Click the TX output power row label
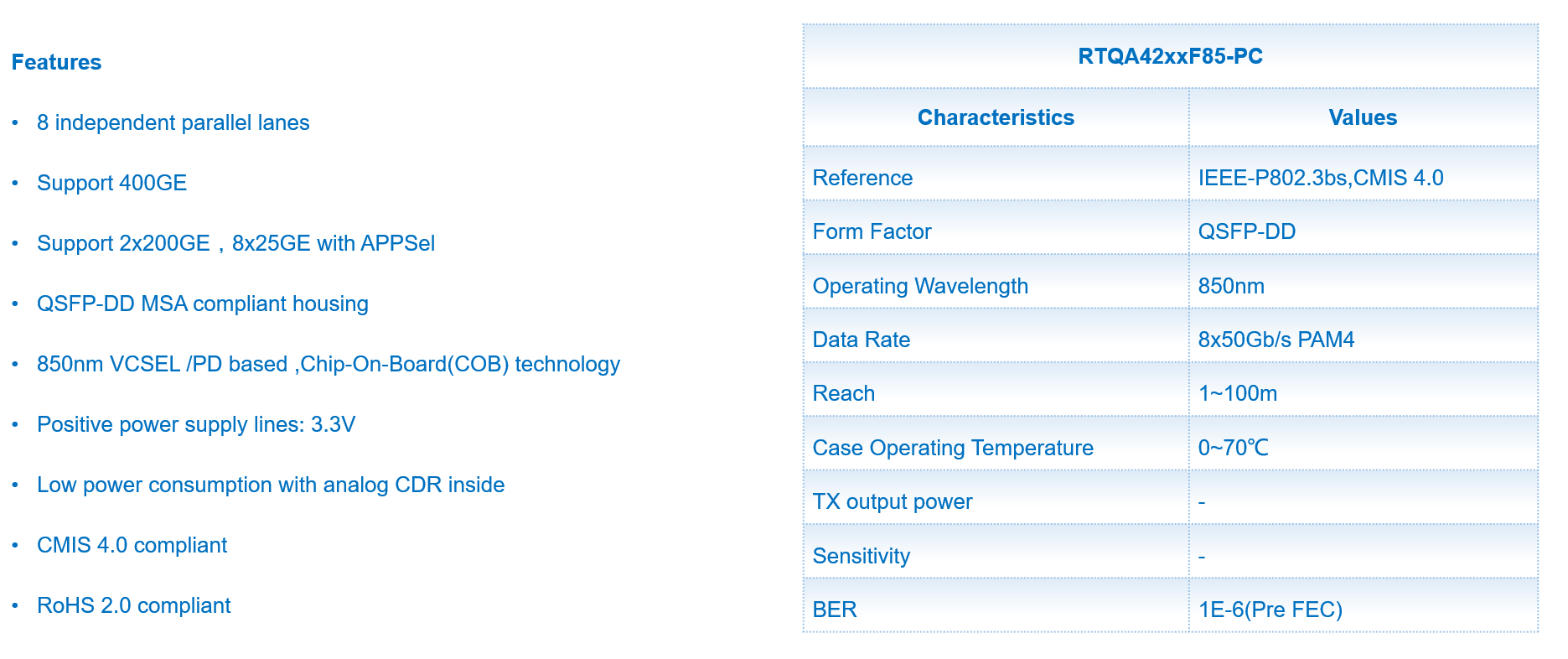 (x=892, y=501)
